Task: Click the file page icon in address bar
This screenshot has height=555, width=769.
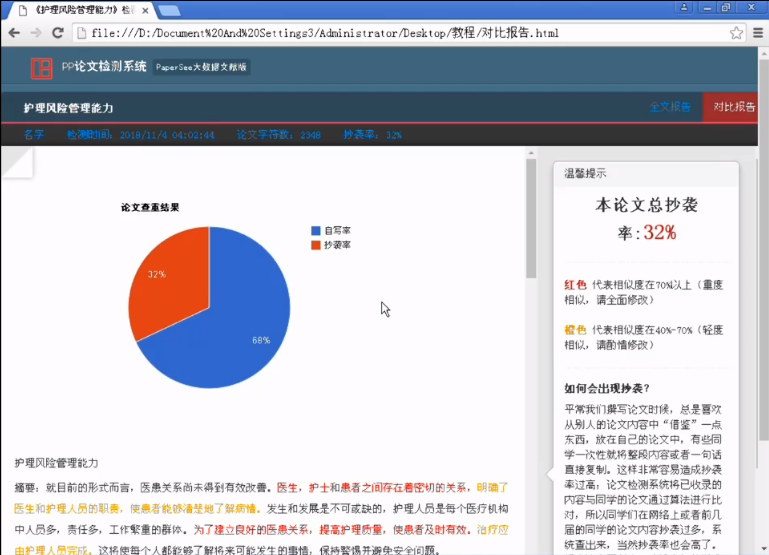Action: [81, 33]
